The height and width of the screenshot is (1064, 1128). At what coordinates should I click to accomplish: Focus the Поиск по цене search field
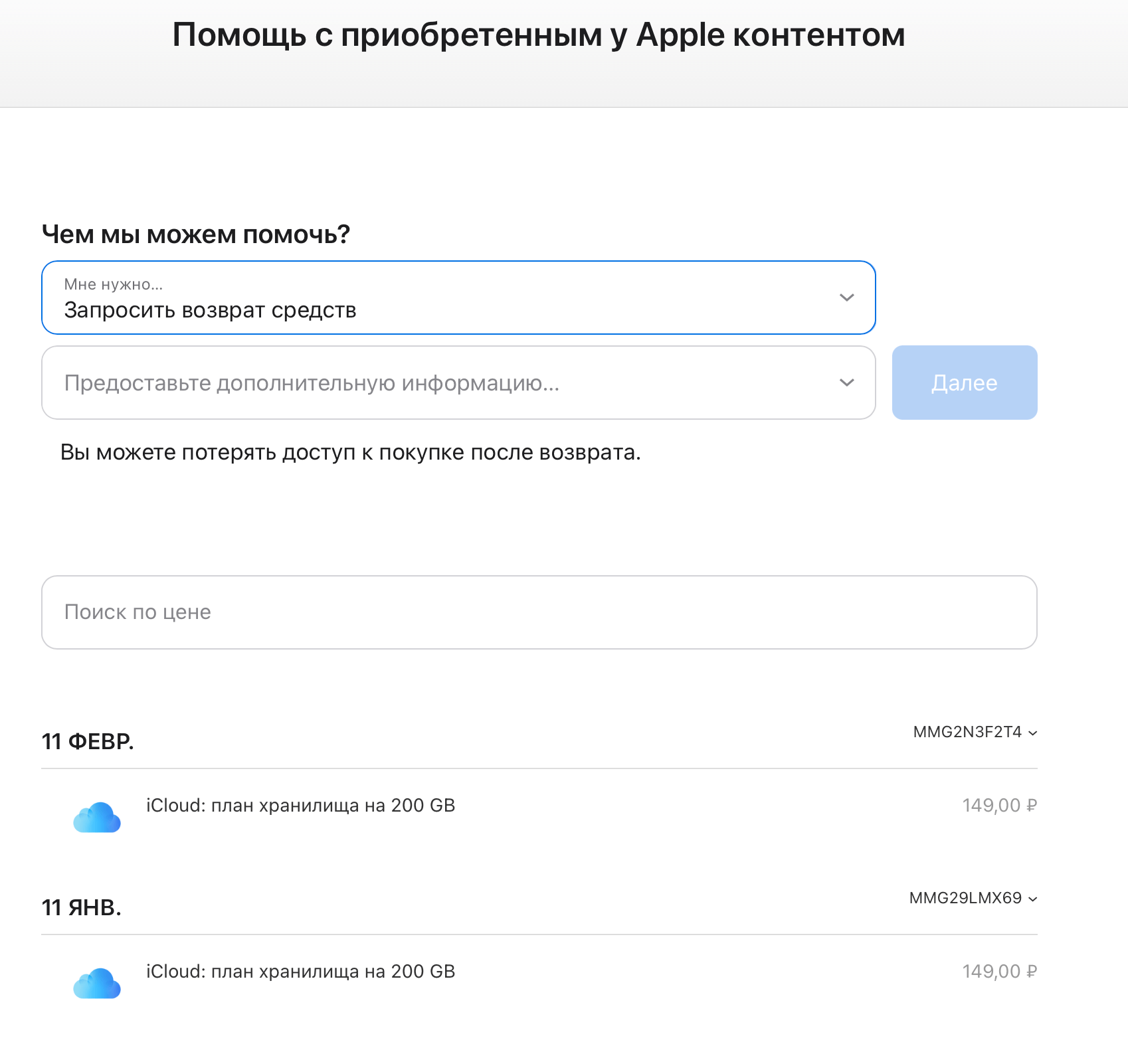539,612
